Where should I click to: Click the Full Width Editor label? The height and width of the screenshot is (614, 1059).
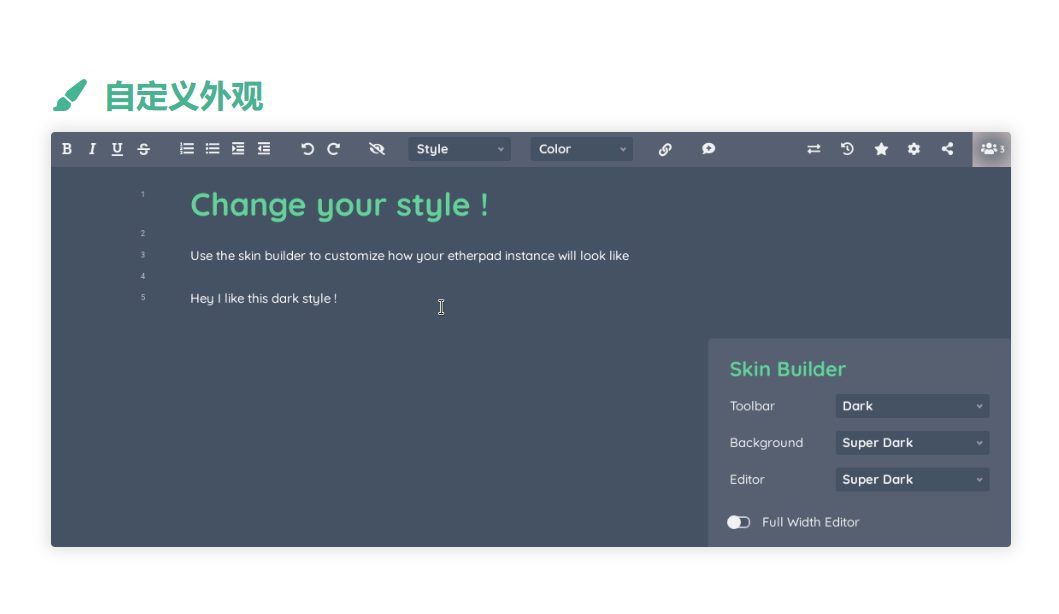pyautogui.click(x=810, y=522)
